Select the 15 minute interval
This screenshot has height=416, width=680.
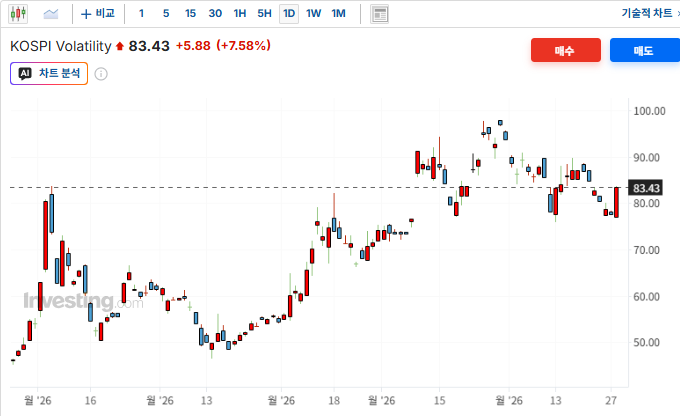tap(190, 14)
